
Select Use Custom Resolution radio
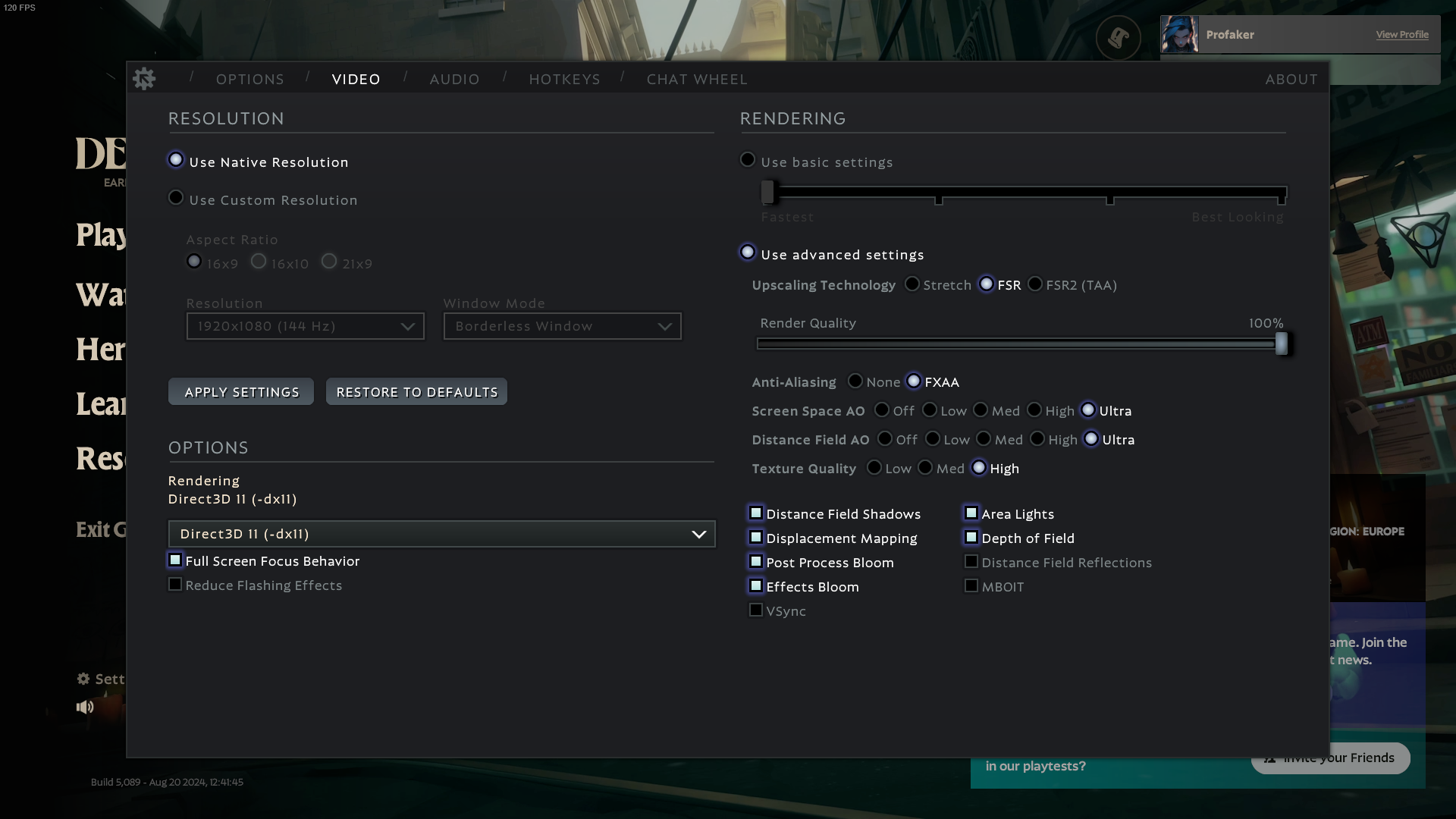pyautogui.click(x=176, y=198)
